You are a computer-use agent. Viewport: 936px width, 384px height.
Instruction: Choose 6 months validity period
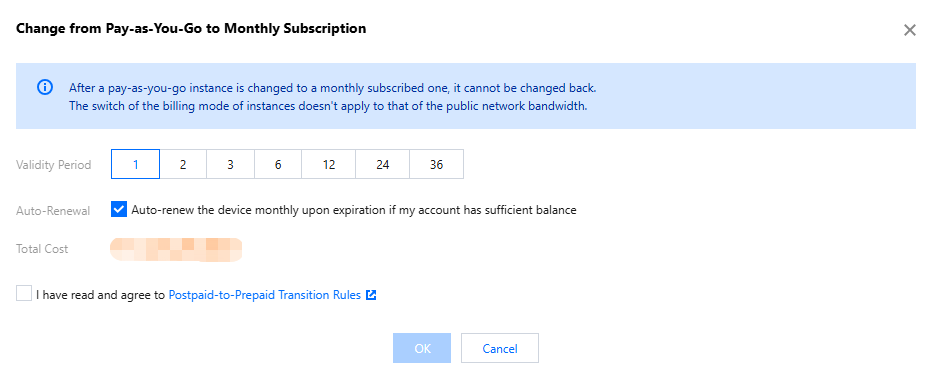tap(278, 164)
